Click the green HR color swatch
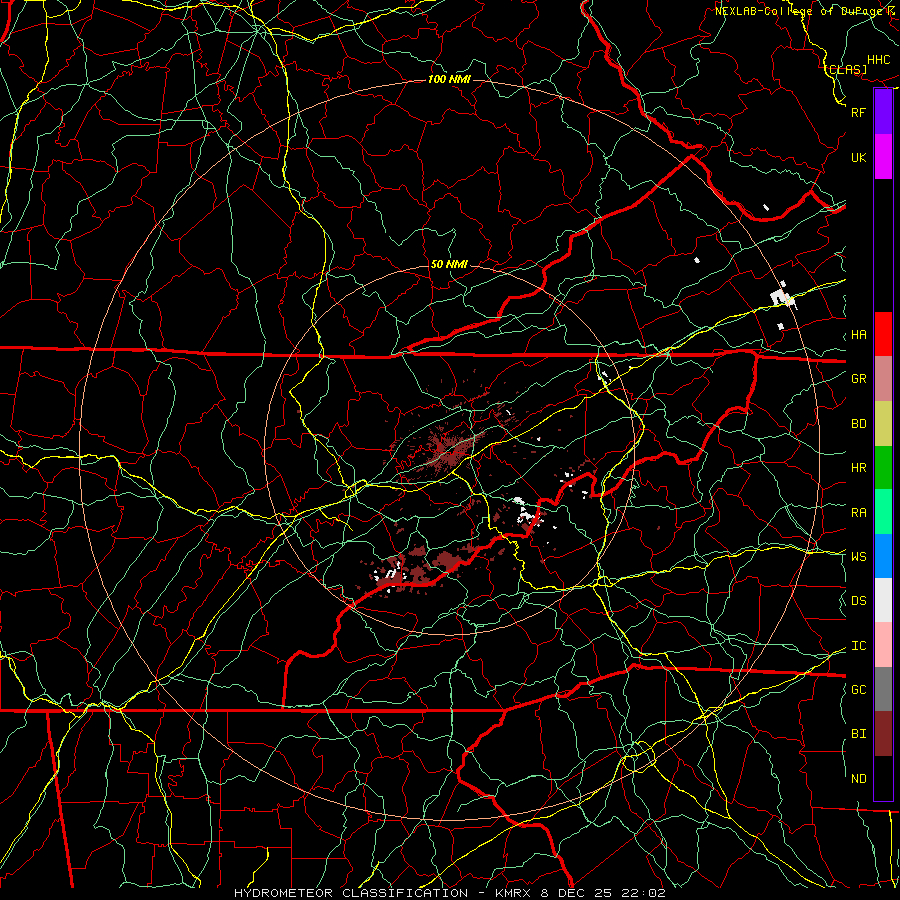900x900 pixels. [x=883, y=467]
